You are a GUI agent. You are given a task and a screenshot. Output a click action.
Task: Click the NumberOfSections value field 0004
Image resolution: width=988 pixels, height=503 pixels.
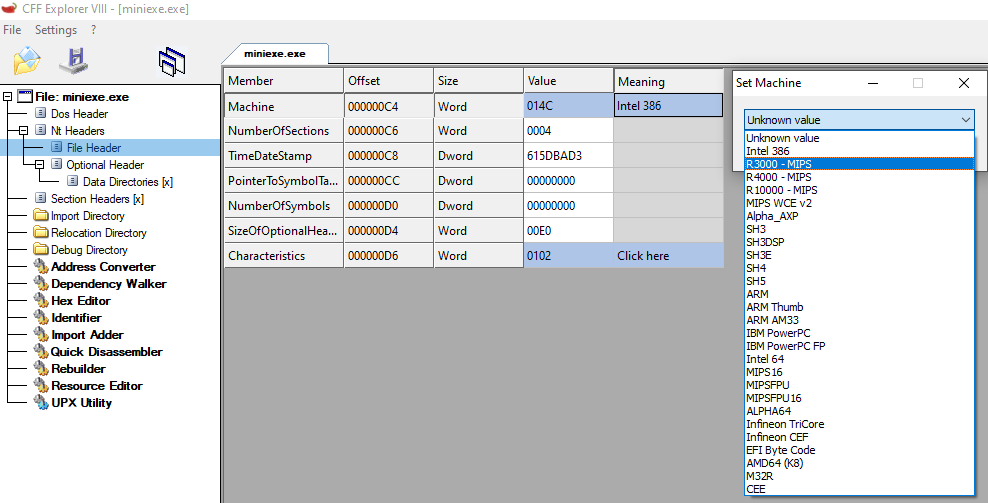pyautogui.click(x=567, y=131)
